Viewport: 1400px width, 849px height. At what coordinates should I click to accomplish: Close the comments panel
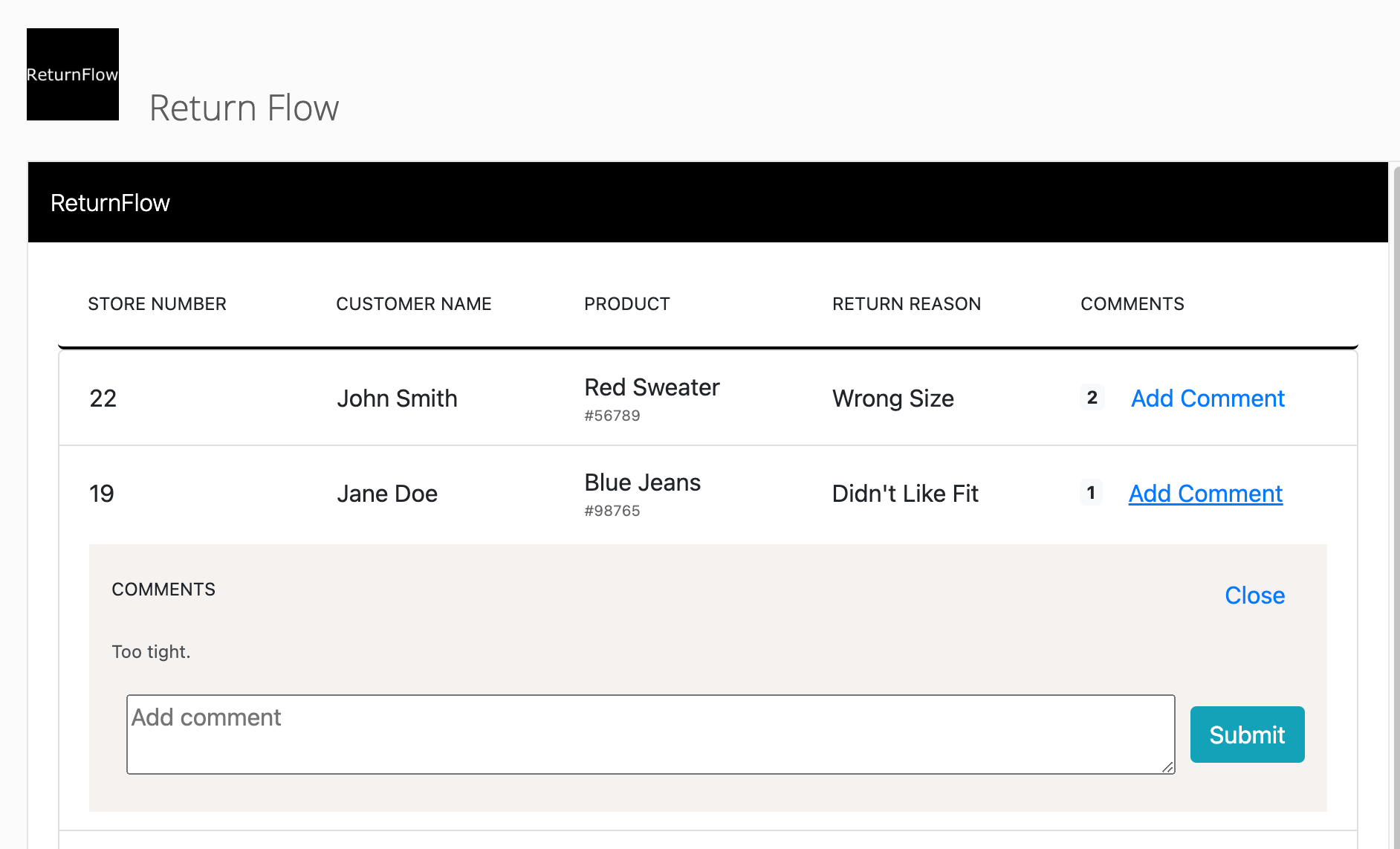1254,595
